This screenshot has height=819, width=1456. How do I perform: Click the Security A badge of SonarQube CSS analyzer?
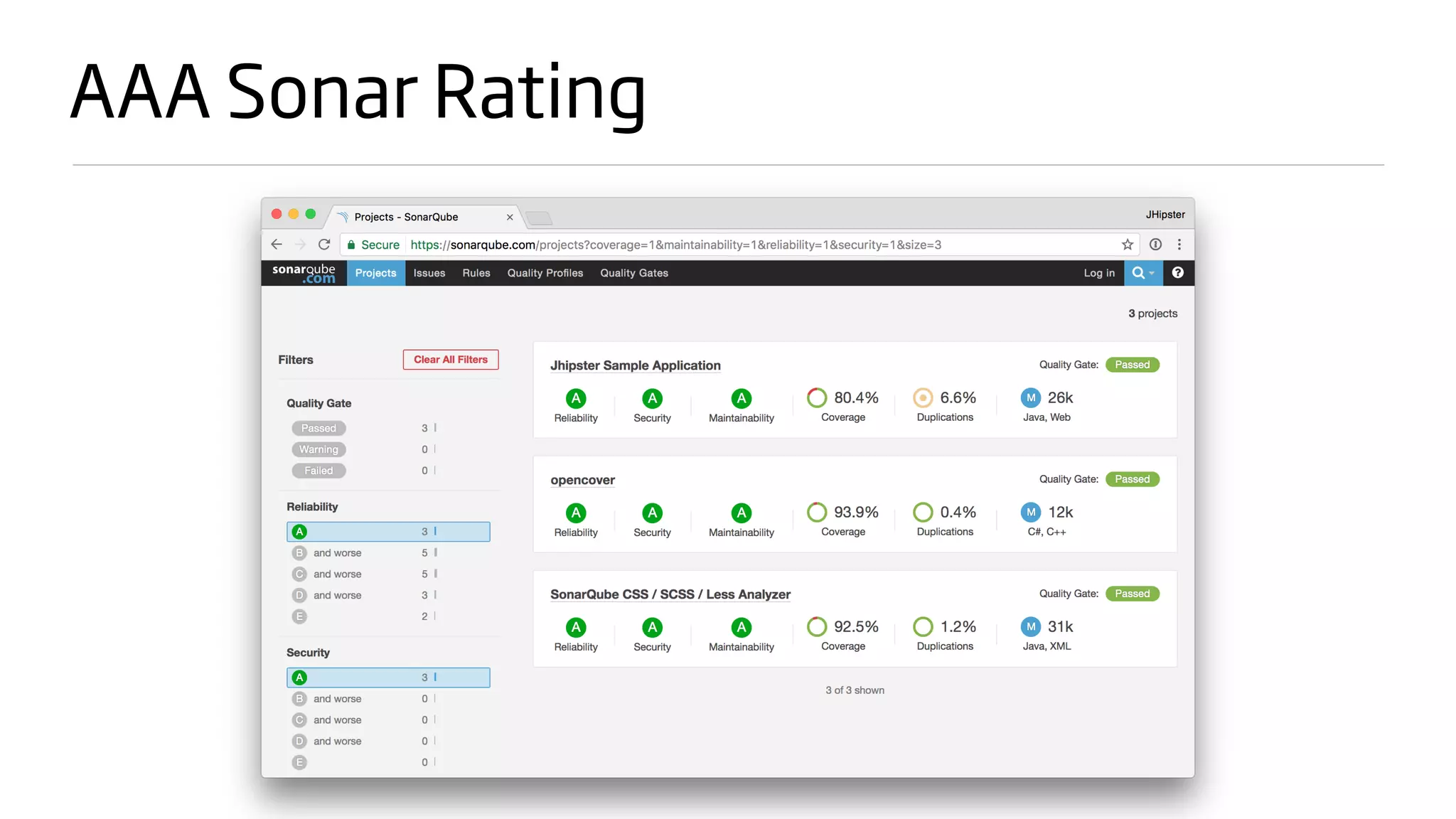652,628
